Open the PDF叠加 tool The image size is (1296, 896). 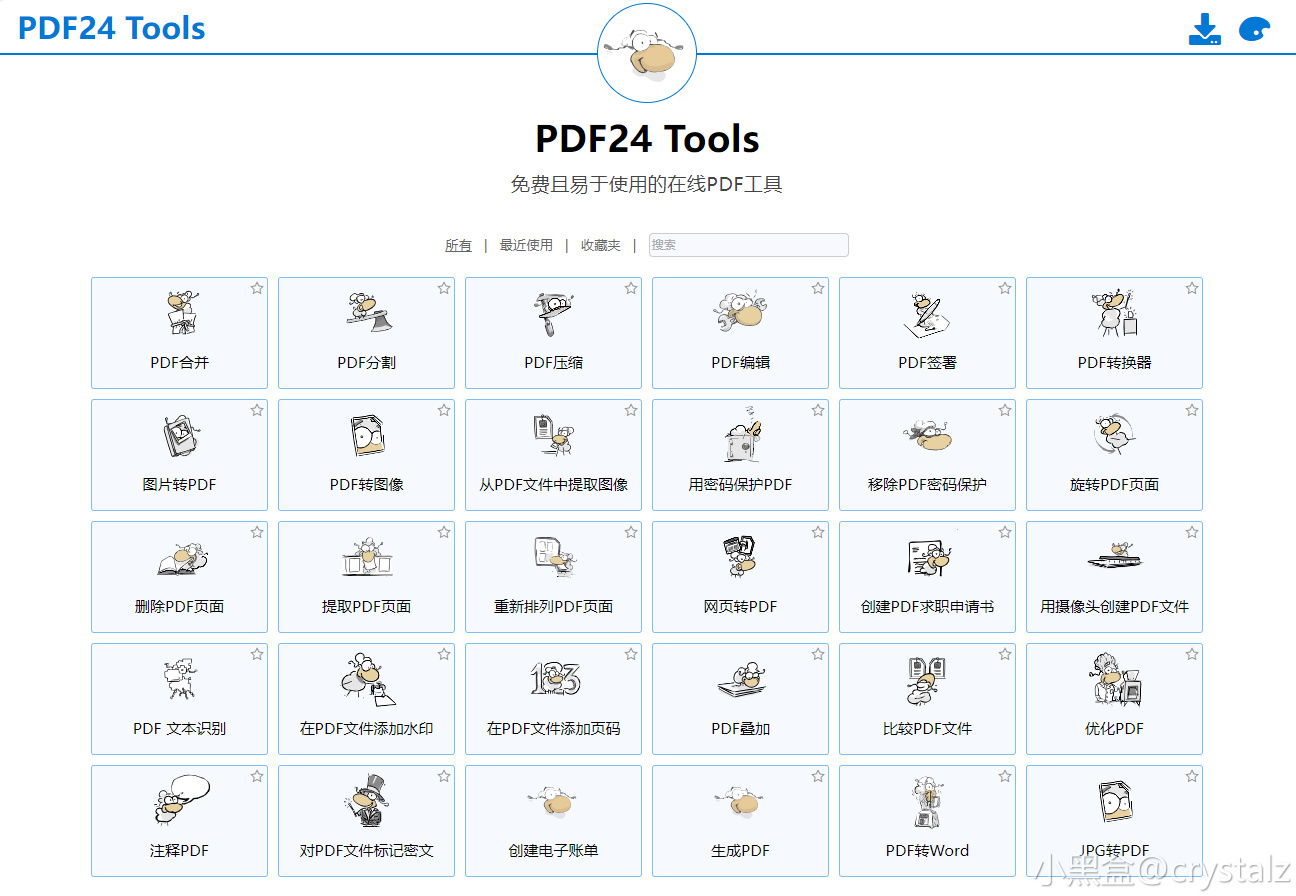point(740,699)
